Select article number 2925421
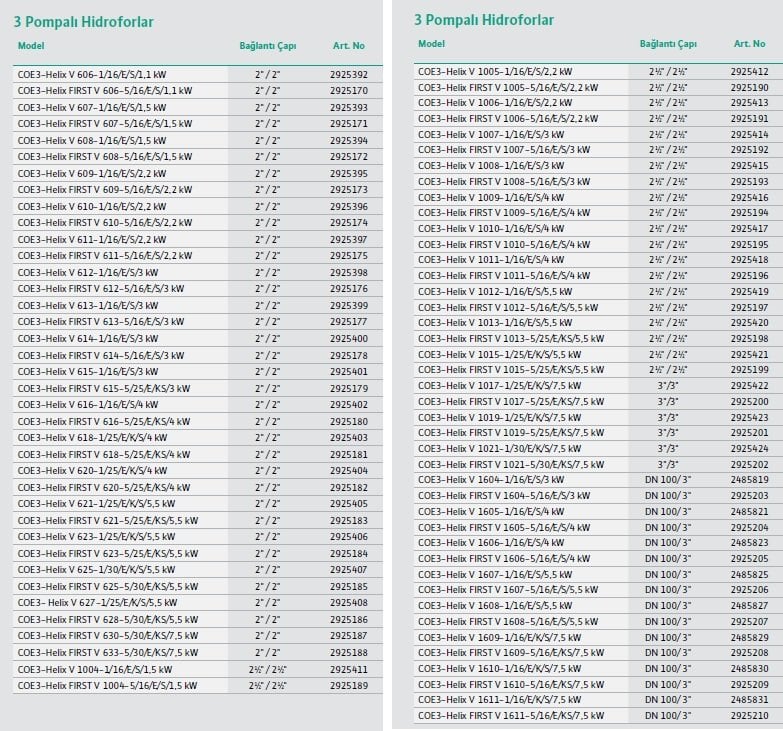The height and width of the screenshot is (731, 783). tap(750, 354)
